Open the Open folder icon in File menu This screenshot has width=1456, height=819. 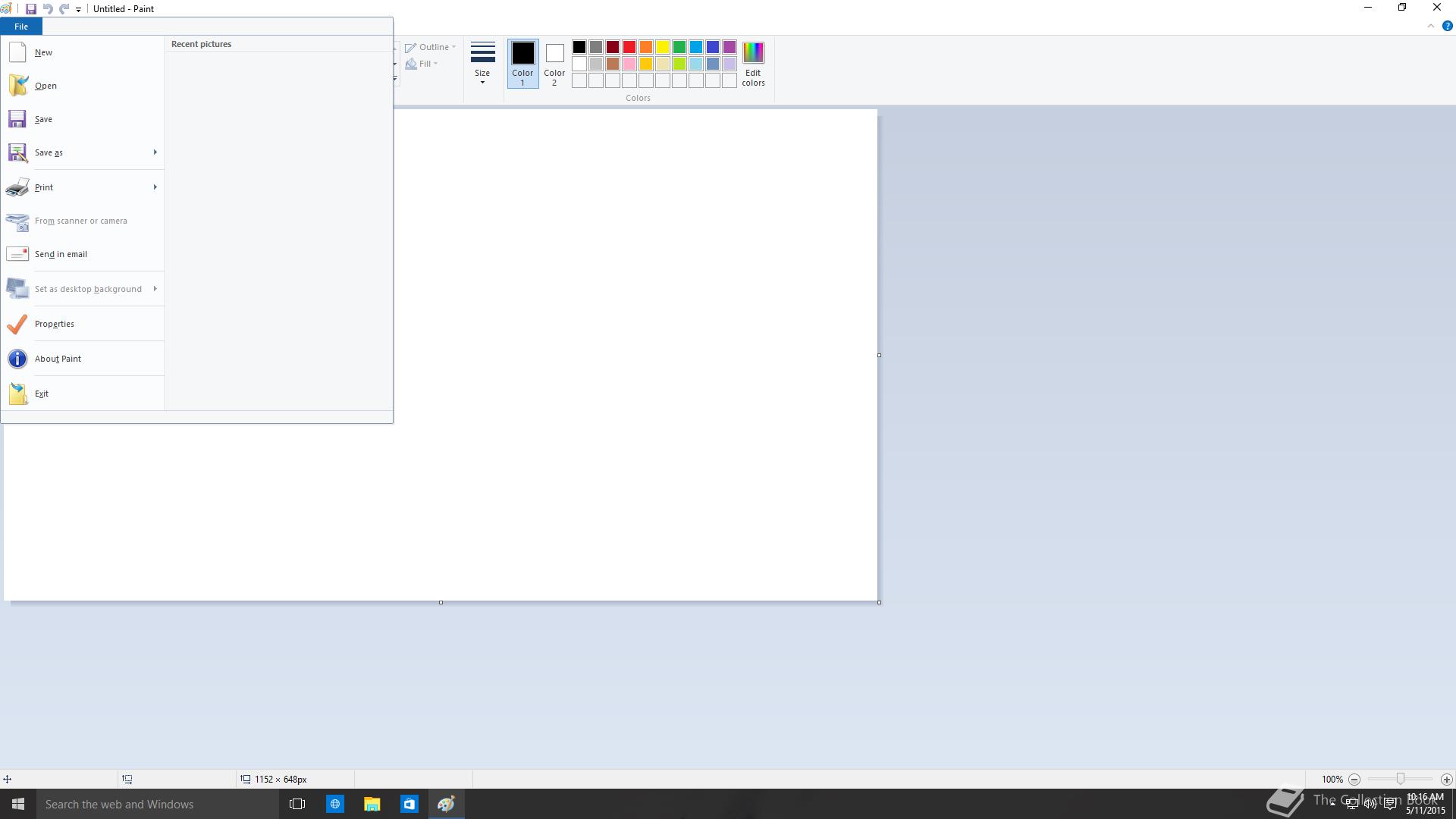coord(17,86)
